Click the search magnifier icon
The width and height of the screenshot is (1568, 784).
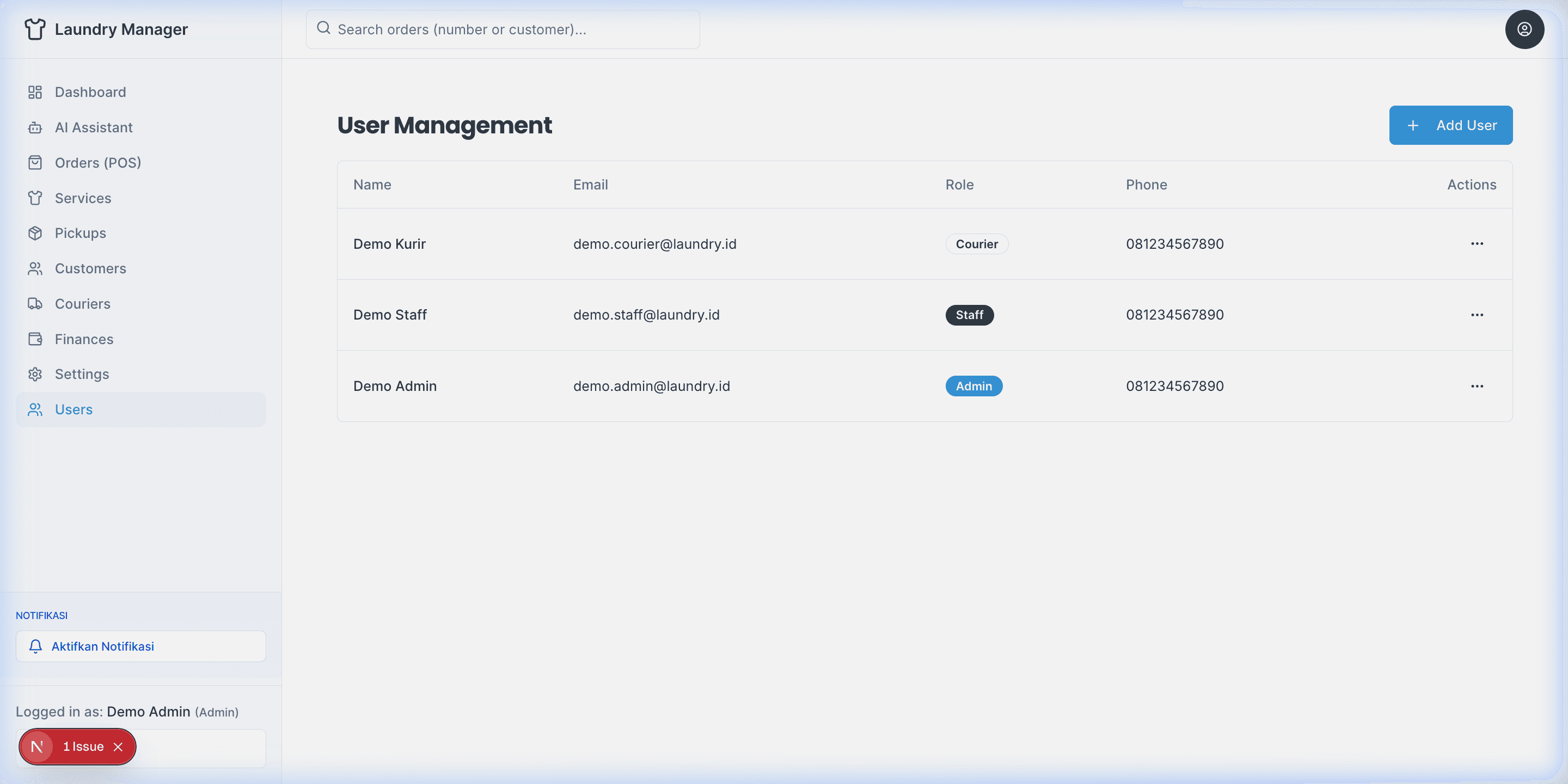(323, 28)
